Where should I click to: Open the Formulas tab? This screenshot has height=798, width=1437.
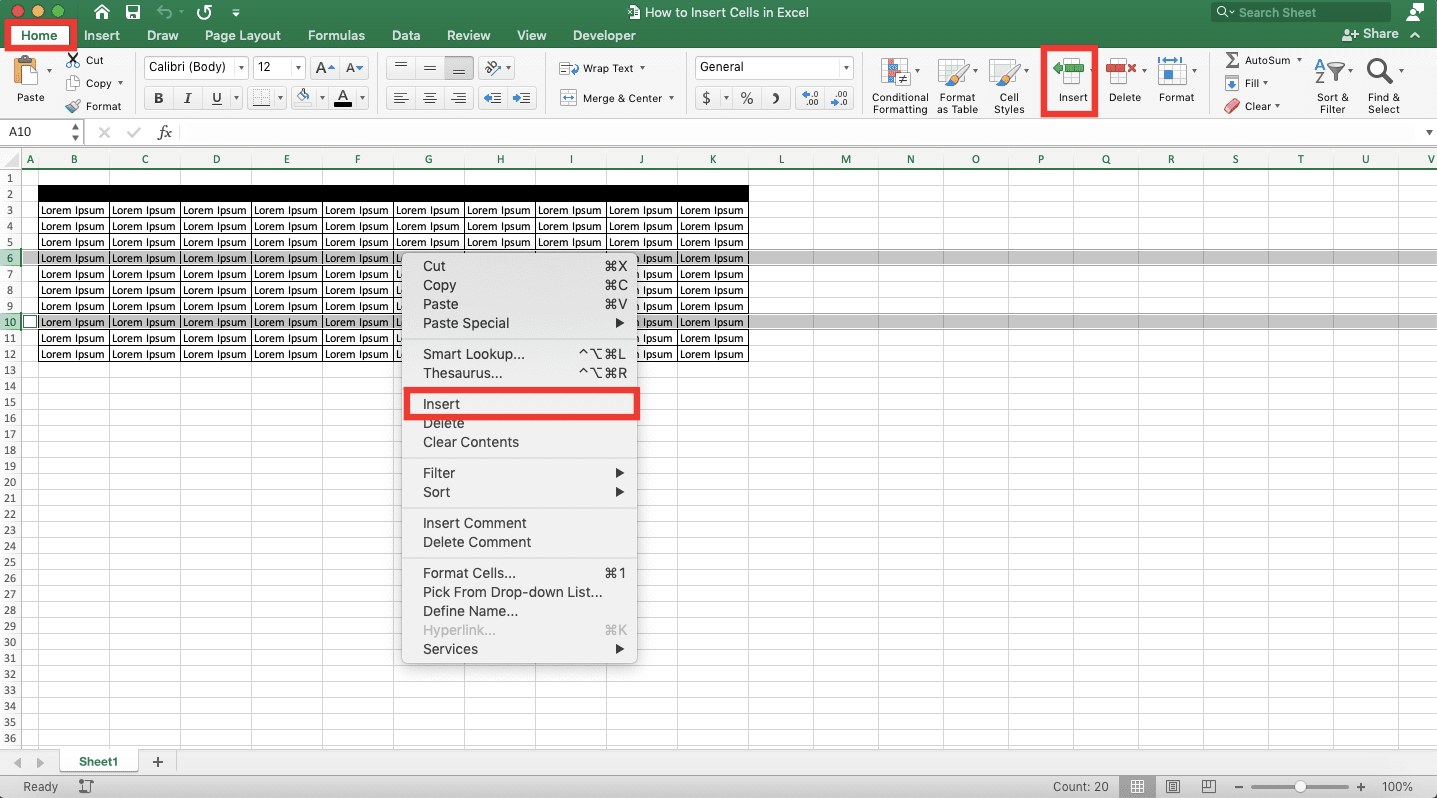click(336, 35)
